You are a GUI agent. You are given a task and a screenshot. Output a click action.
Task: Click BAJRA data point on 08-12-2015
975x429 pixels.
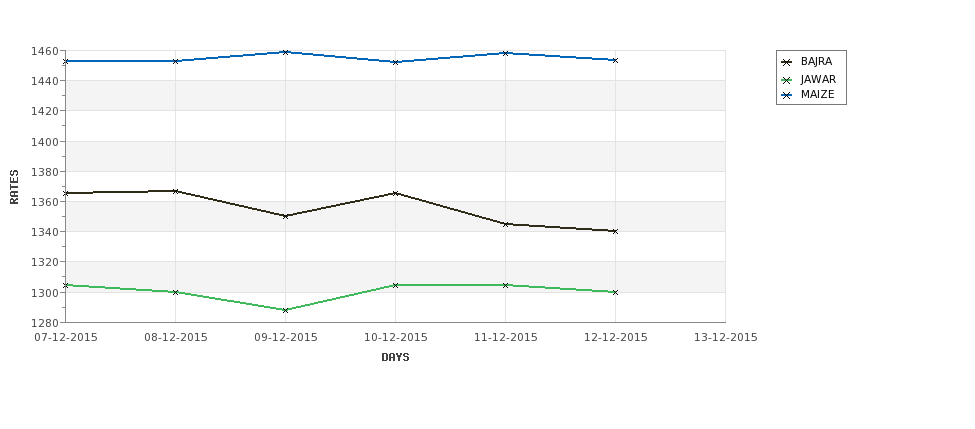point(176,191)
